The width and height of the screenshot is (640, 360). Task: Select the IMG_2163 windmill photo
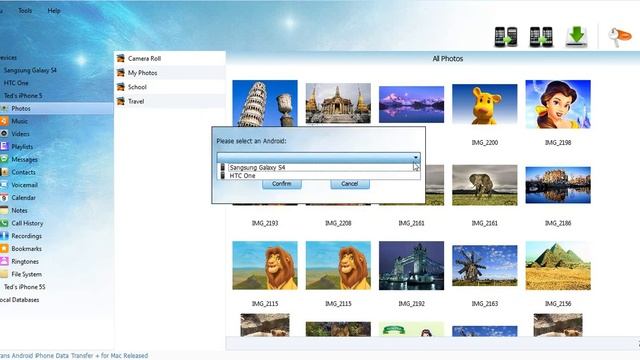(484, 266)
